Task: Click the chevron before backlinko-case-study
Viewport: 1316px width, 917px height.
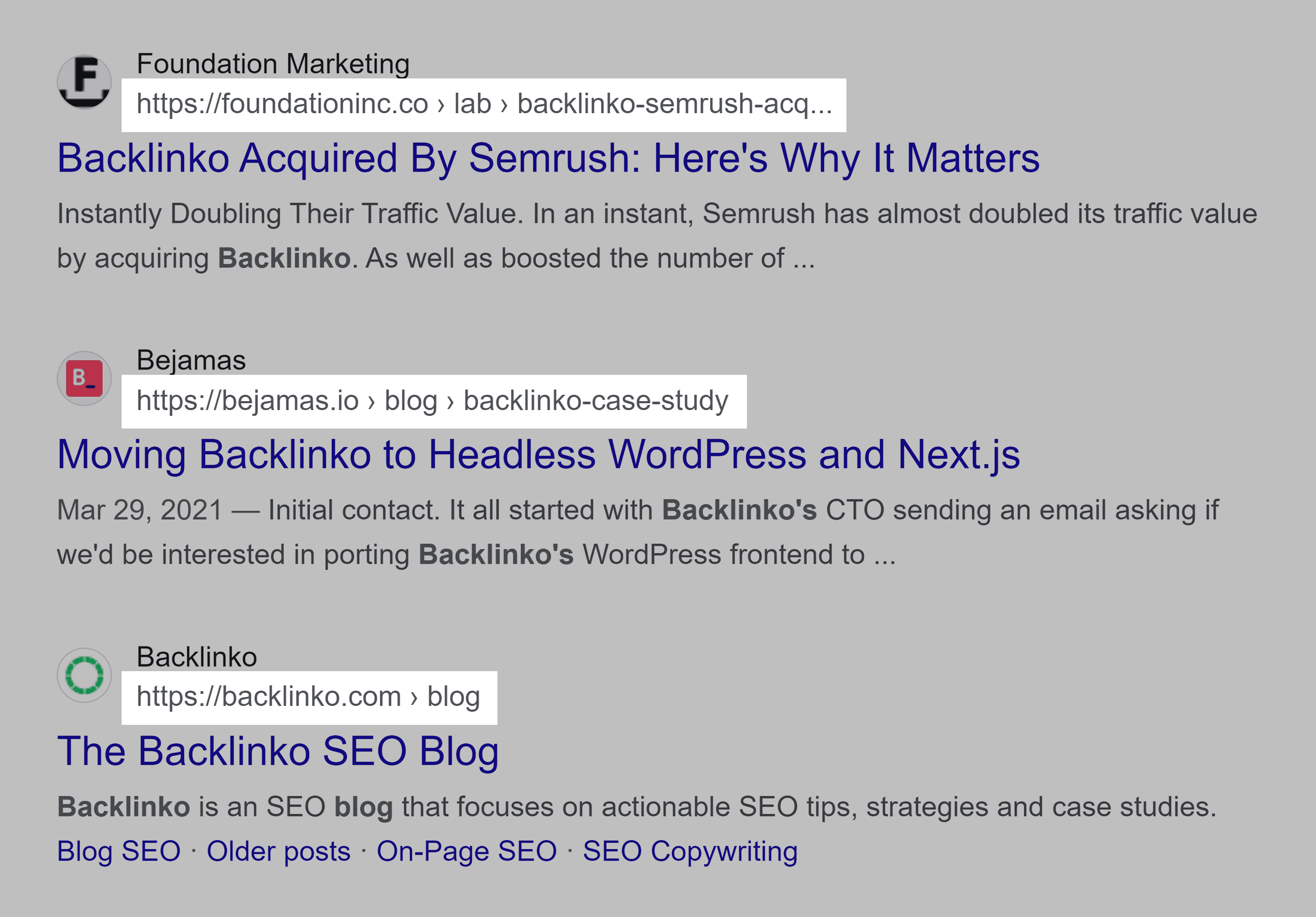Action: pos(450,401)
